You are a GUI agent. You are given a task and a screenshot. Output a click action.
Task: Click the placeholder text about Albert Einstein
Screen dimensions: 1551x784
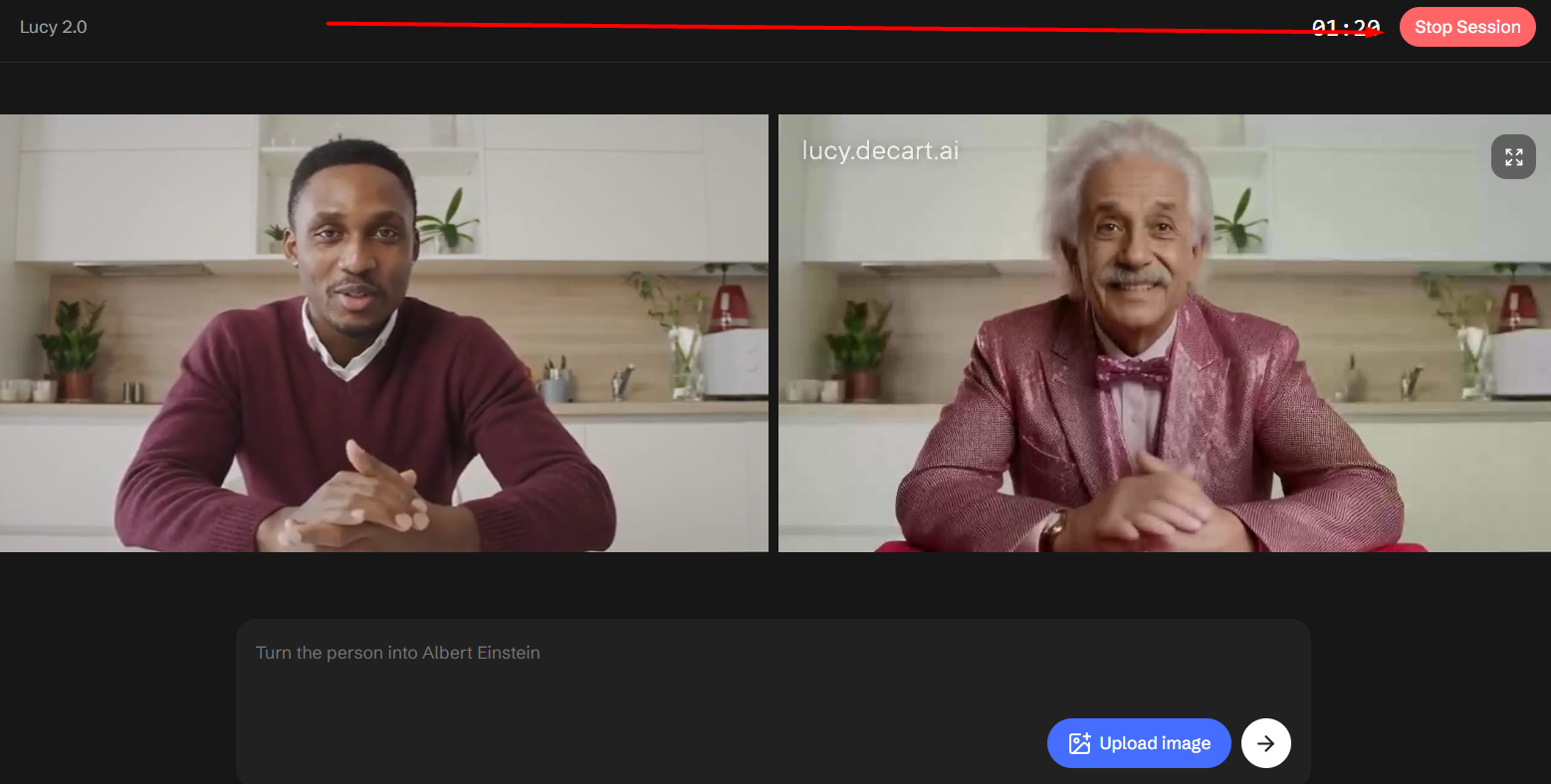click(398, 653)
